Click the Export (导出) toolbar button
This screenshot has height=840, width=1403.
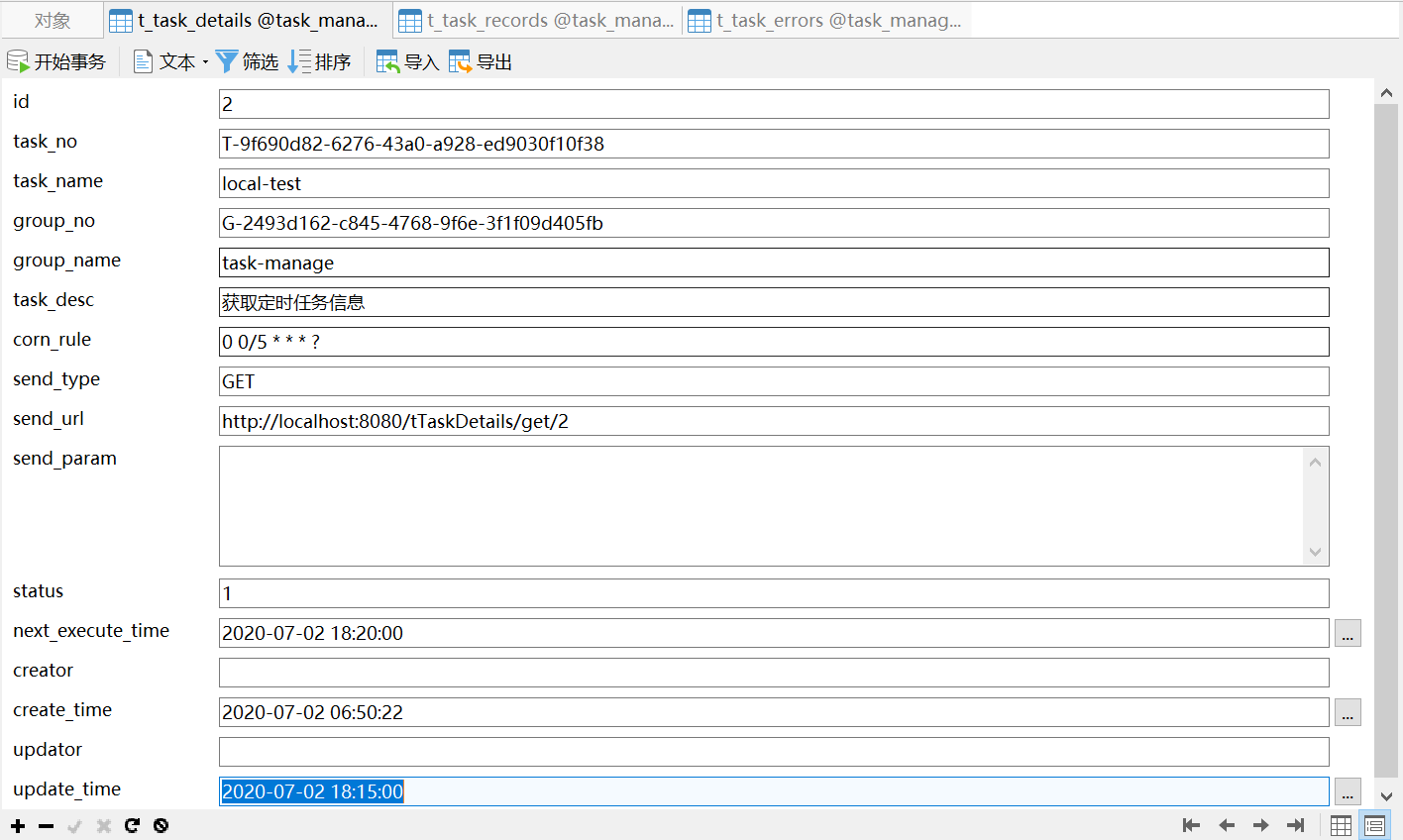(481, 61)
